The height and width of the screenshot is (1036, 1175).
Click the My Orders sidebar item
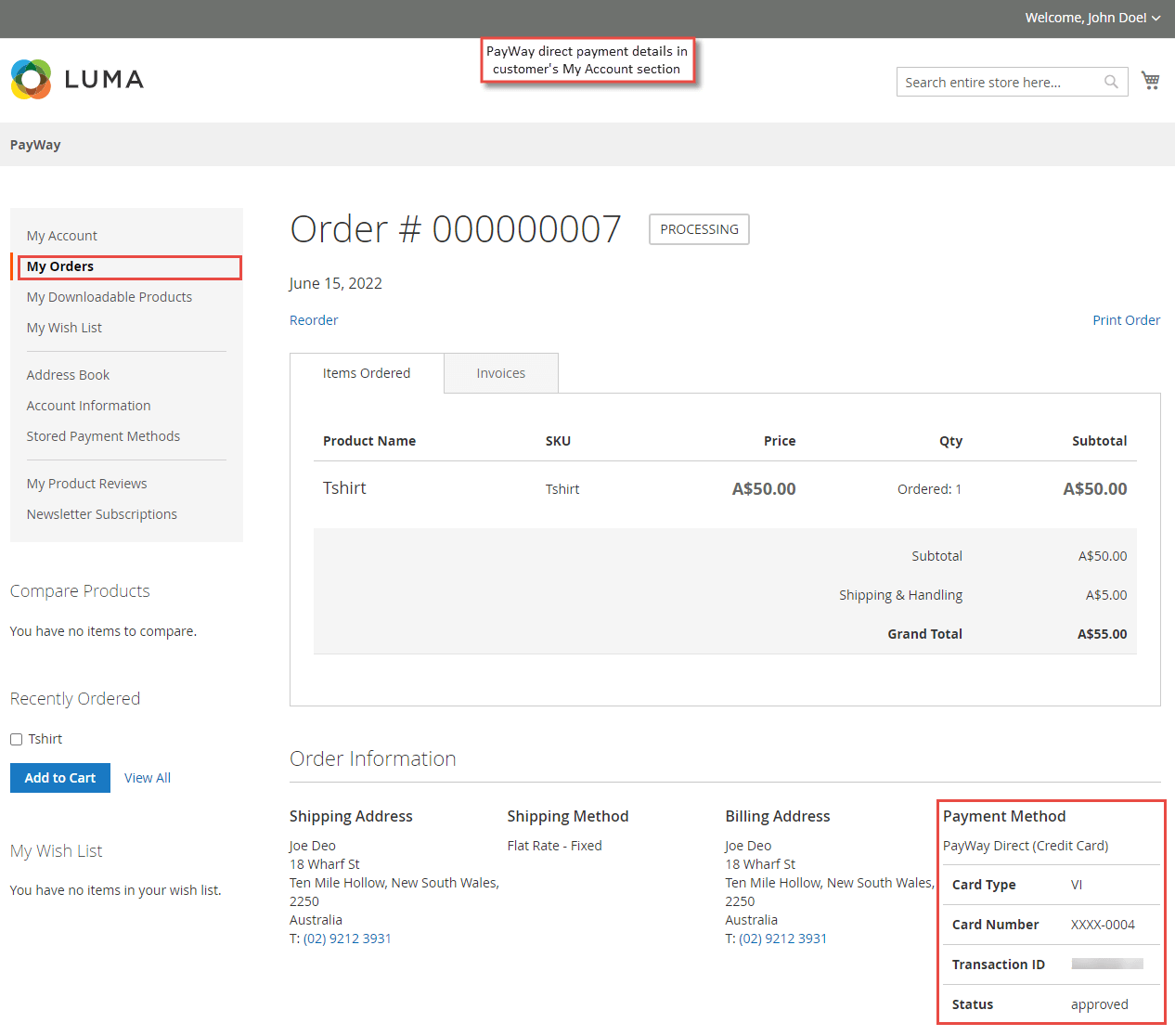(59, 266)
